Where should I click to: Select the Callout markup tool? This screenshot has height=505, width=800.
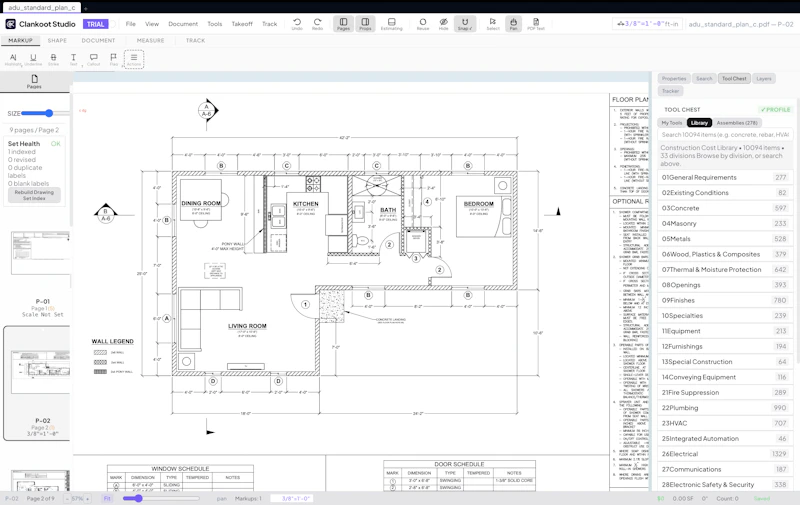(x=93, y=60)
